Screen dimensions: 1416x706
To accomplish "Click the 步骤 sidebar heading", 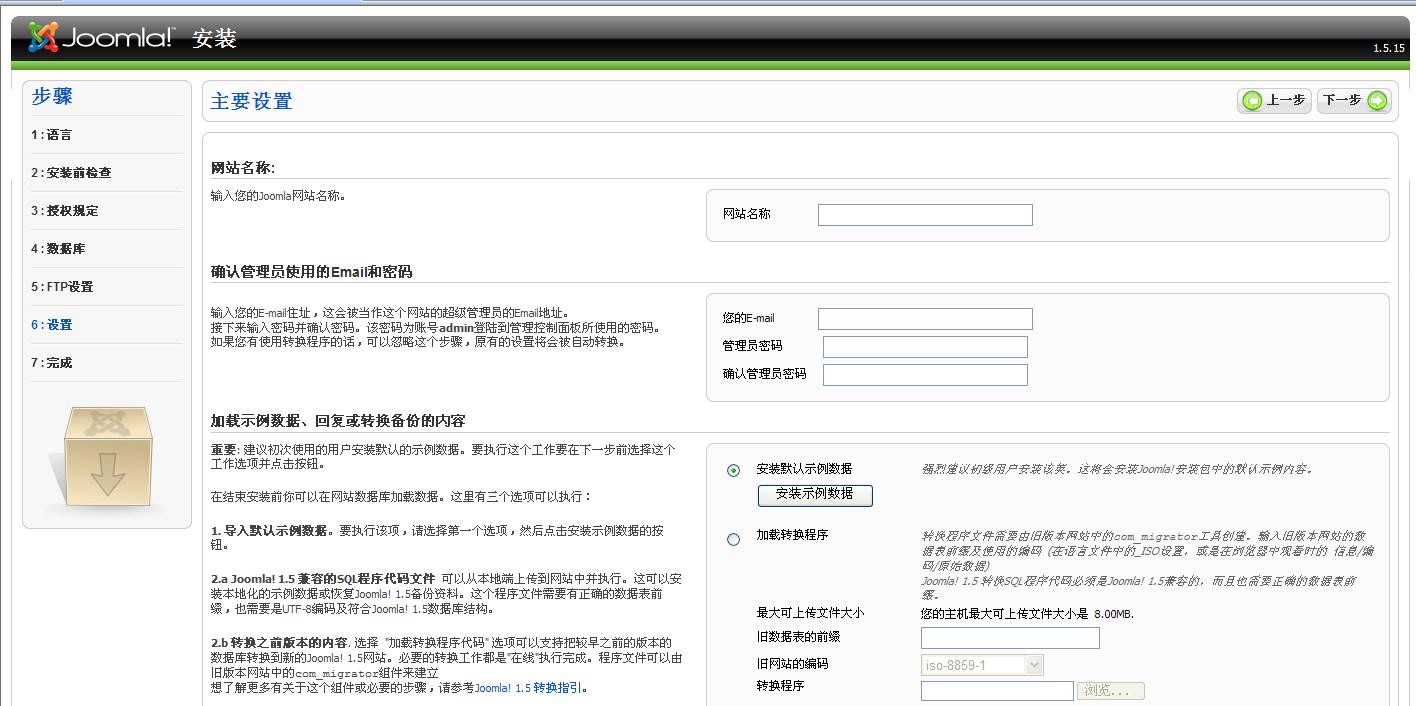I will pos(52,97).
